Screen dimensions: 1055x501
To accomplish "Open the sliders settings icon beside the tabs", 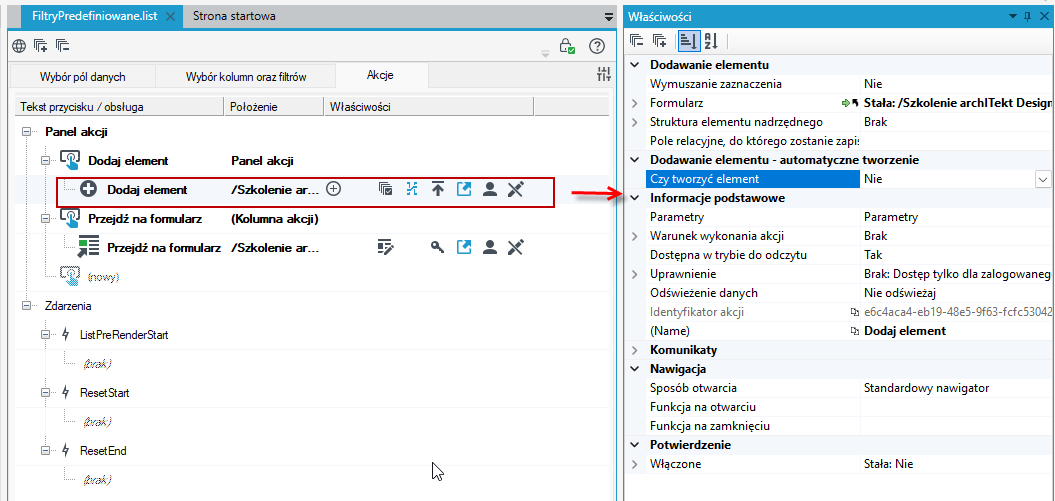I will click(x=604, y=75).
